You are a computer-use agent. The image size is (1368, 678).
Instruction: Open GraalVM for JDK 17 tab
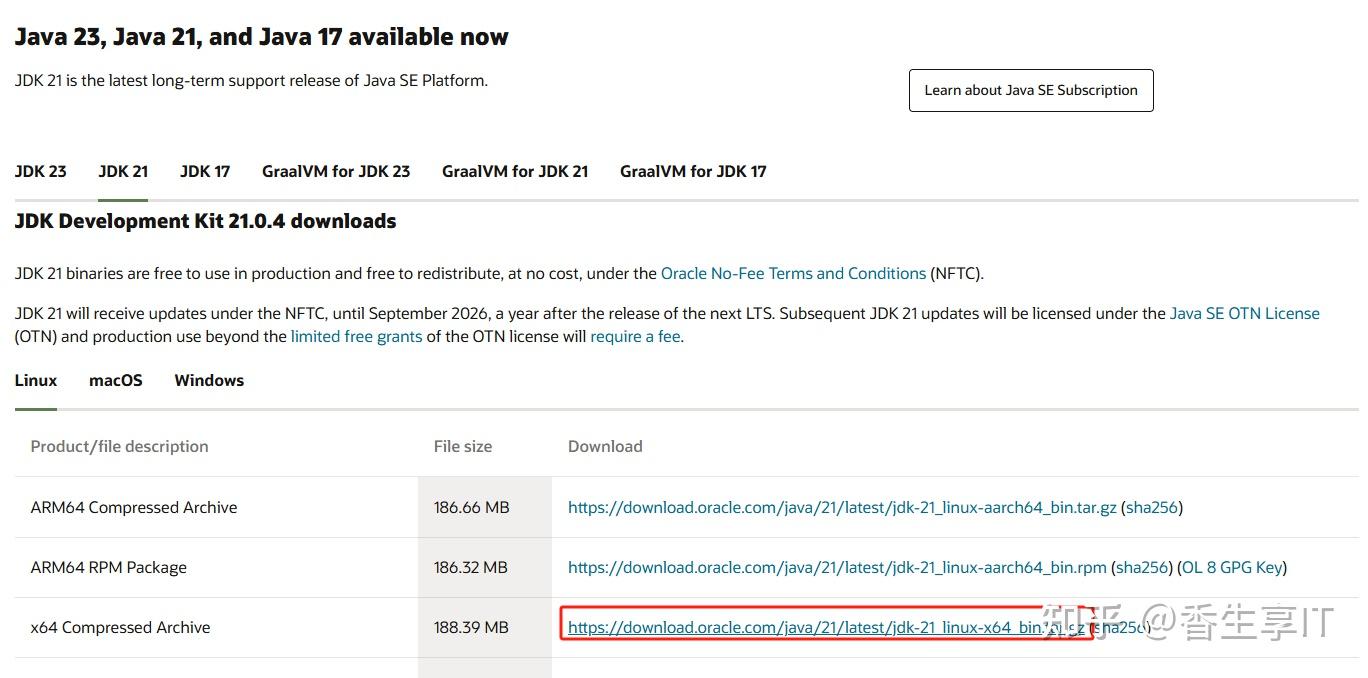693,171
